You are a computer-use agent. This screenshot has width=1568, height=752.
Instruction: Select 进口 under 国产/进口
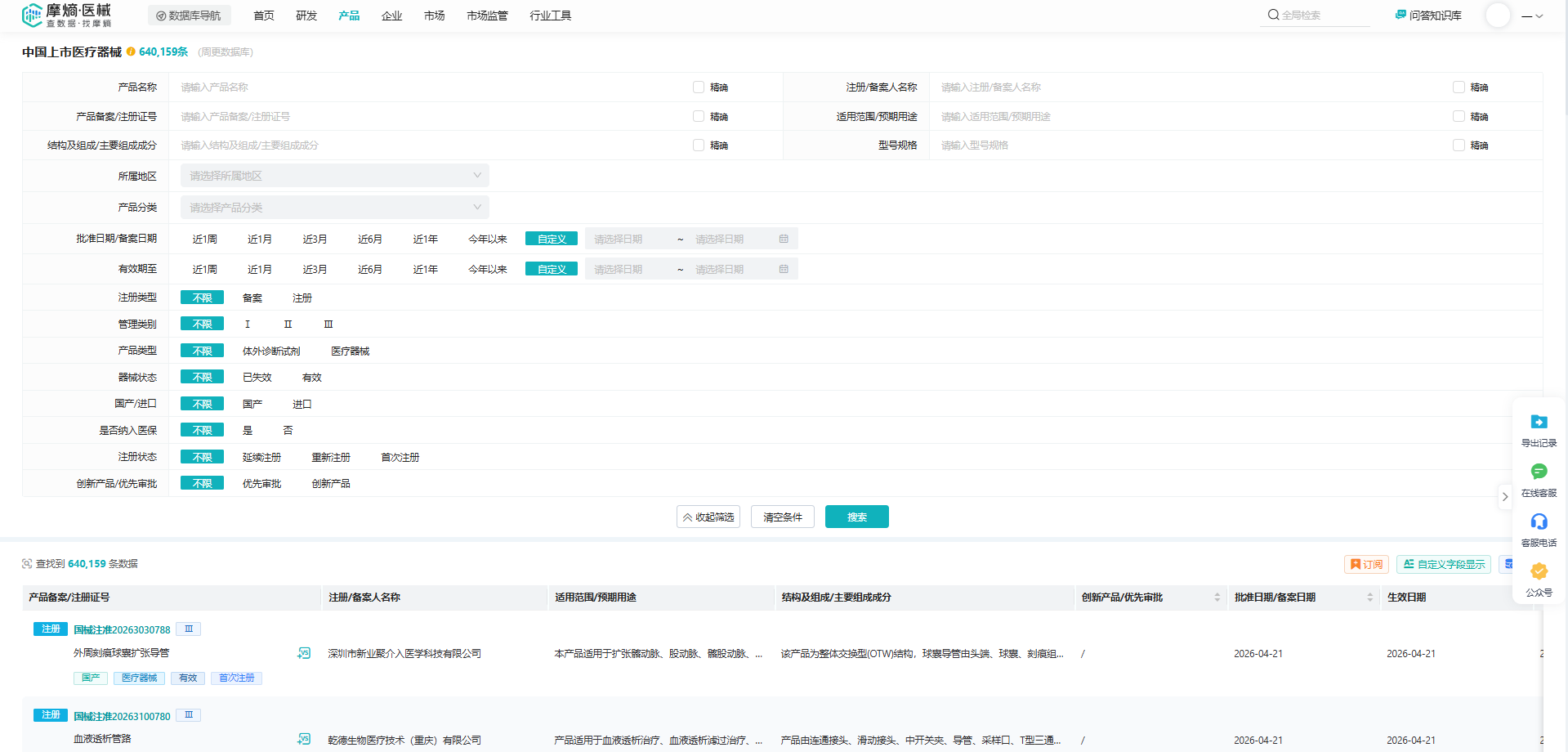[x=302, y=404]
